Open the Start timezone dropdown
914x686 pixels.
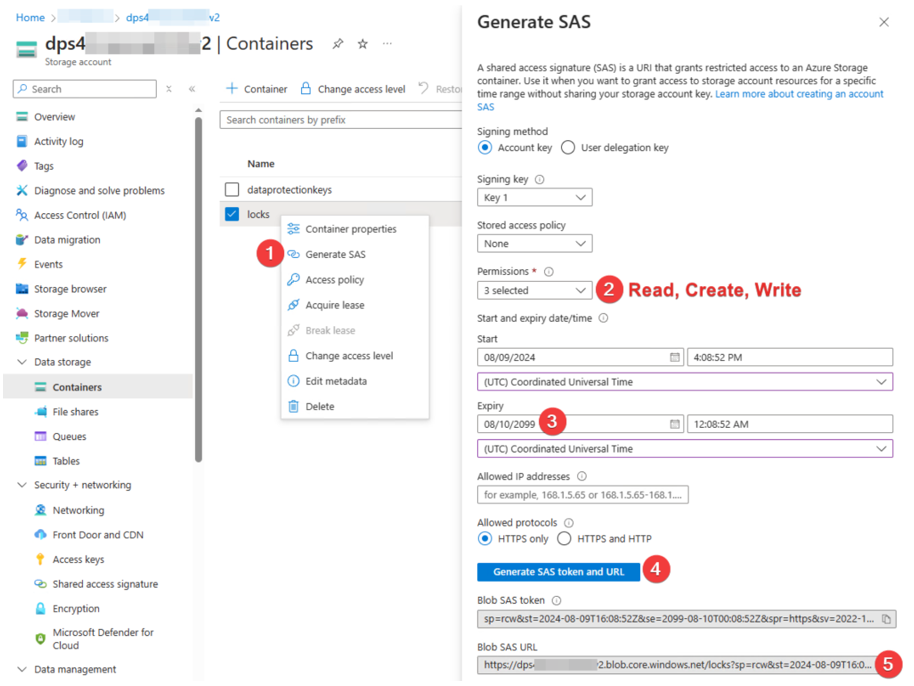(685, 382)
